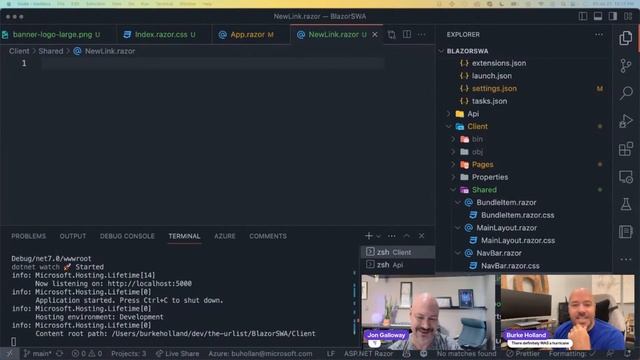Collapse the Shared folder chevron
640x360 pixels.
453,190
